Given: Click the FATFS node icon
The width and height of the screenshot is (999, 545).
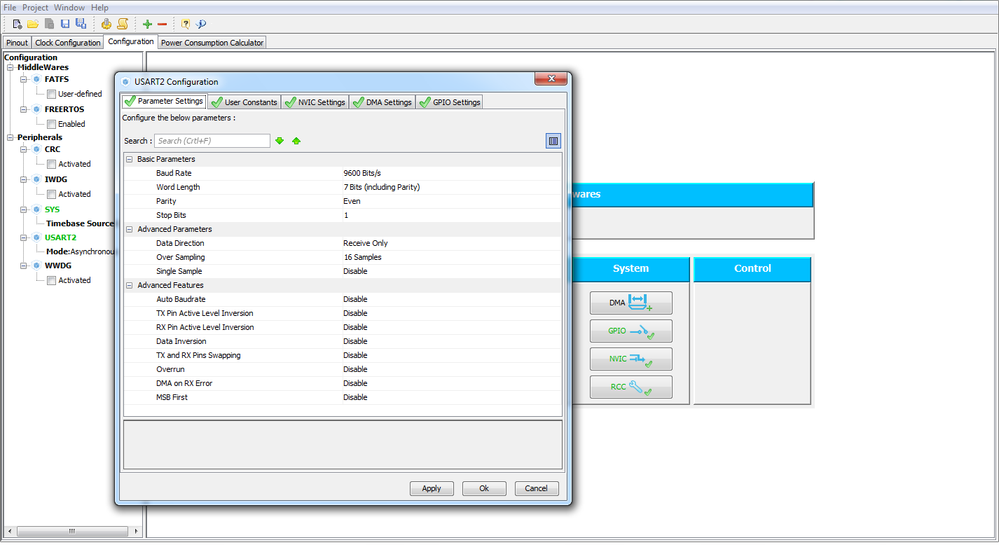Looking at the screenshot, I should click(36, 79).
